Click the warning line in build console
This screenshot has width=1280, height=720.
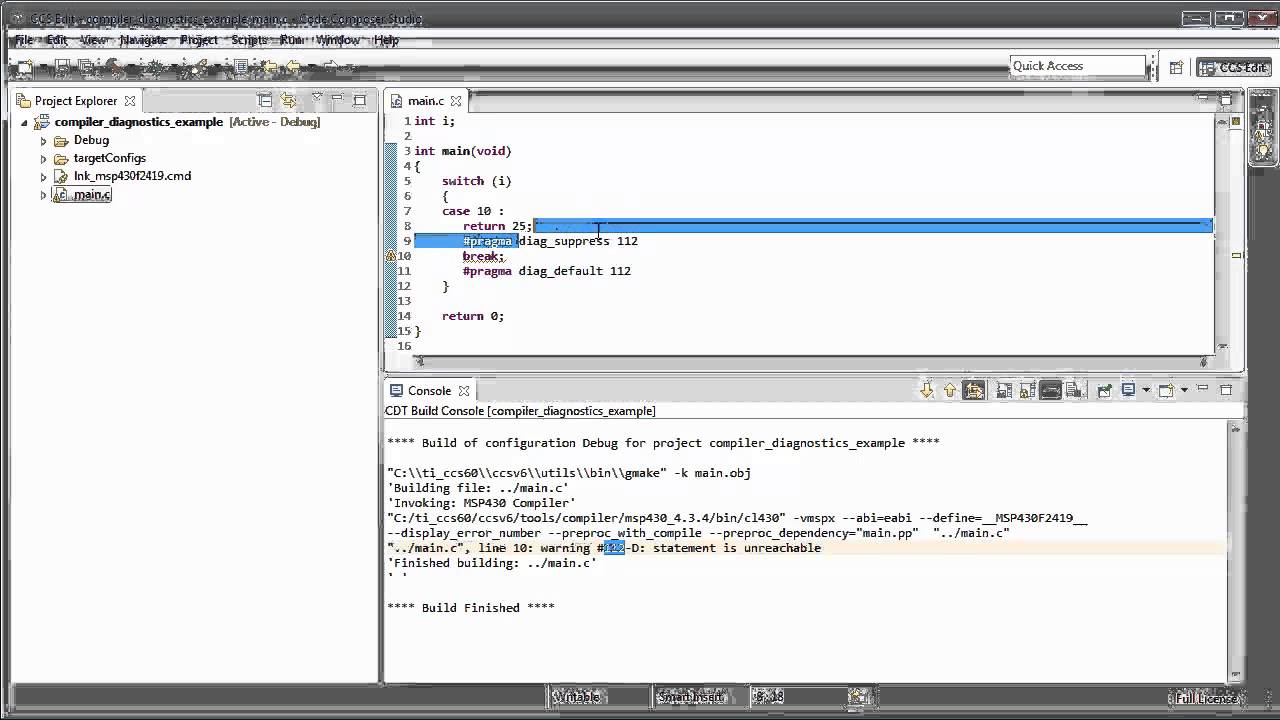click(x=604, y=548)
